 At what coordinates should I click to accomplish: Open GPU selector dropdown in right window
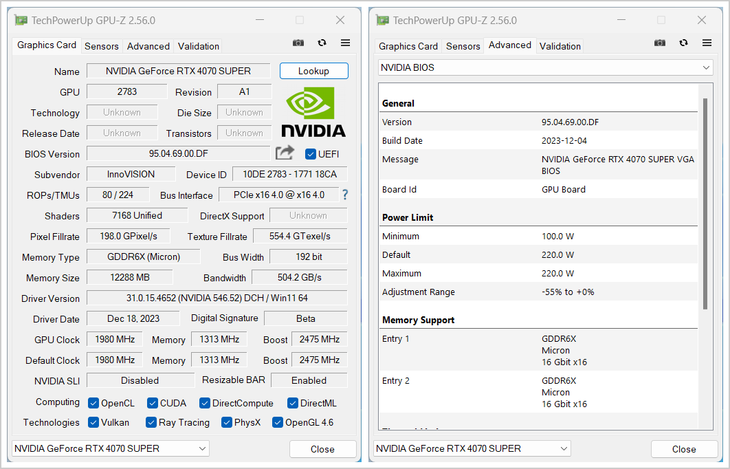pos(472,449)
